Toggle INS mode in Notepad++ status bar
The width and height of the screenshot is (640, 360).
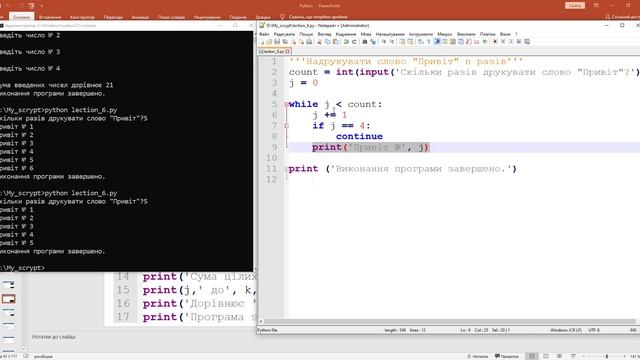[633, 330]
